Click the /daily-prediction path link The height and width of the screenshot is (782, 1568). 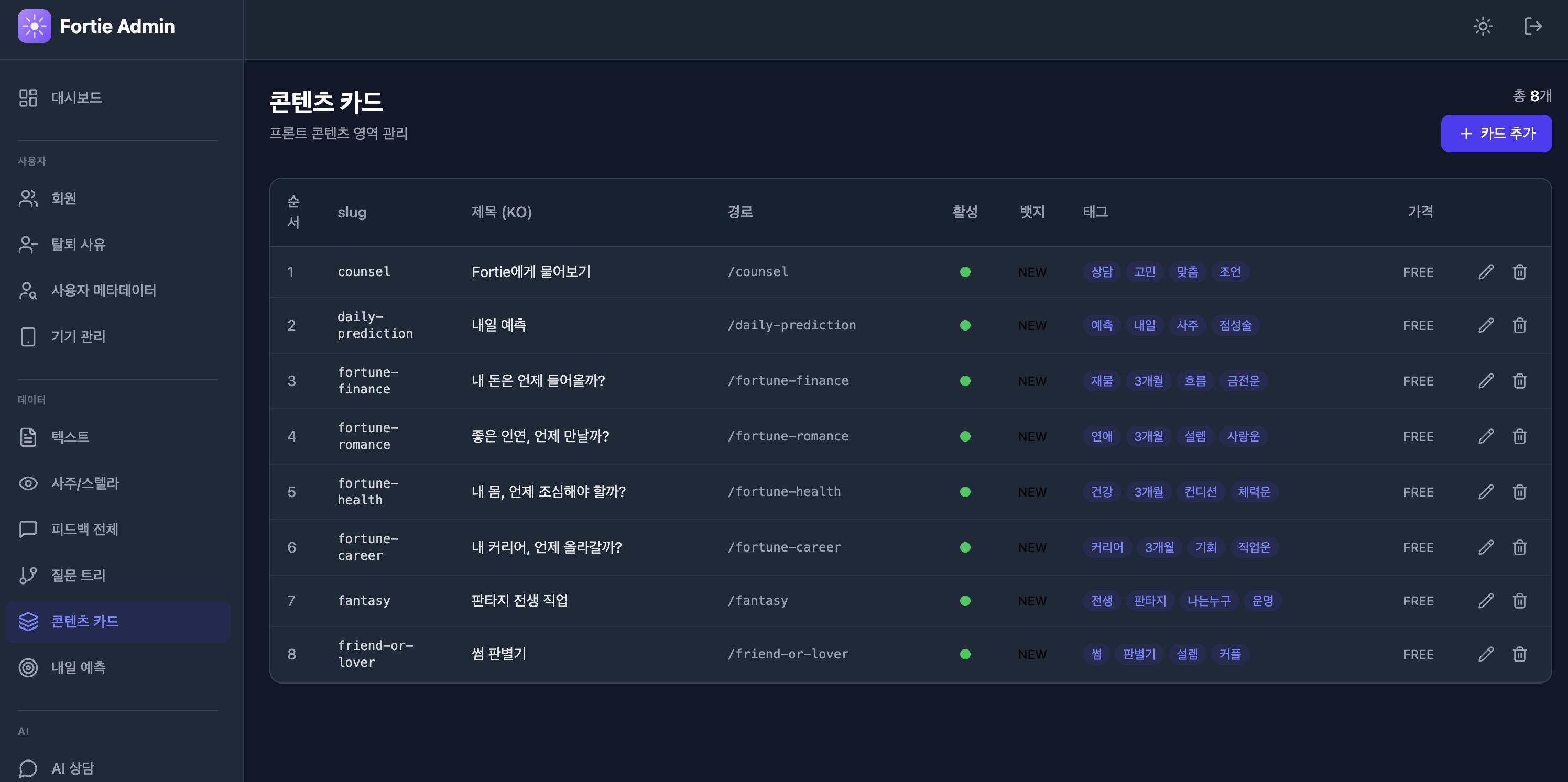(791, 326)
